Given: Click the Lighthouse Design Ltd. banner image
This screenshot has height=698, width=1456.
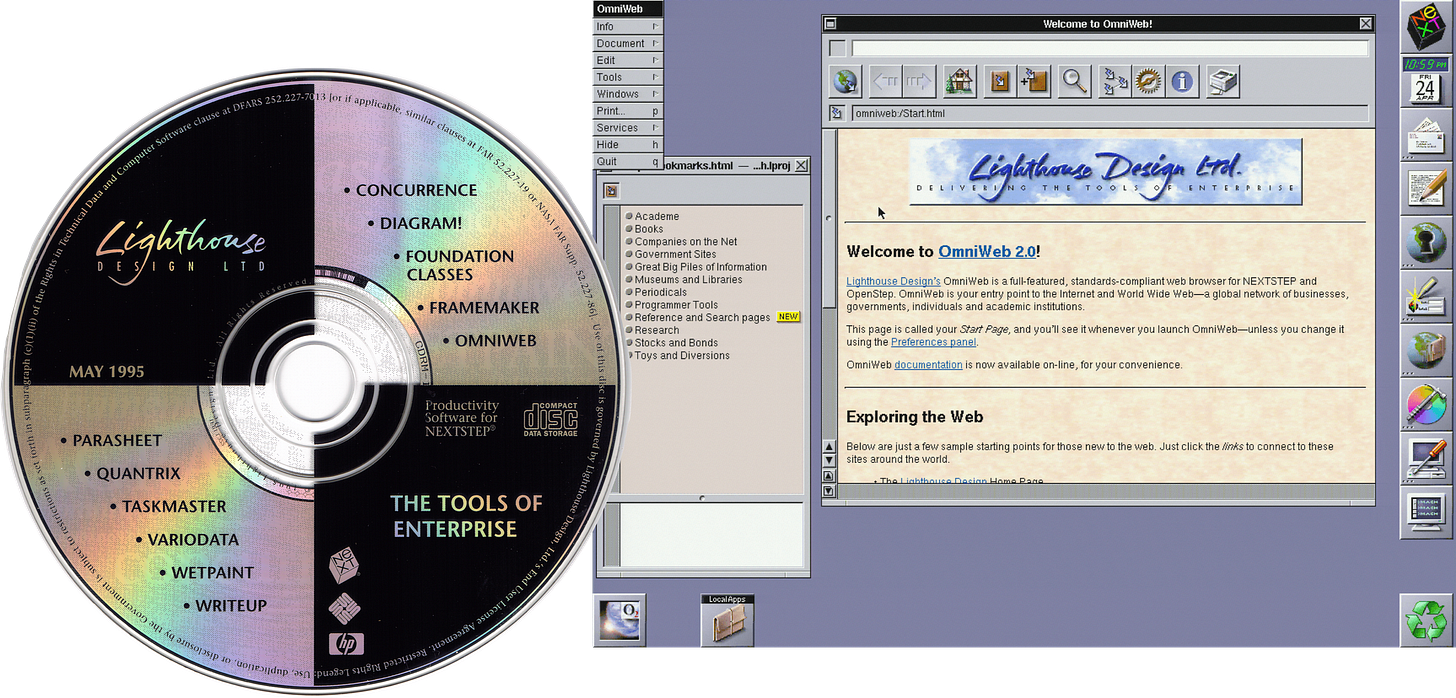Looking at the screenshot, I should 1105,172.
